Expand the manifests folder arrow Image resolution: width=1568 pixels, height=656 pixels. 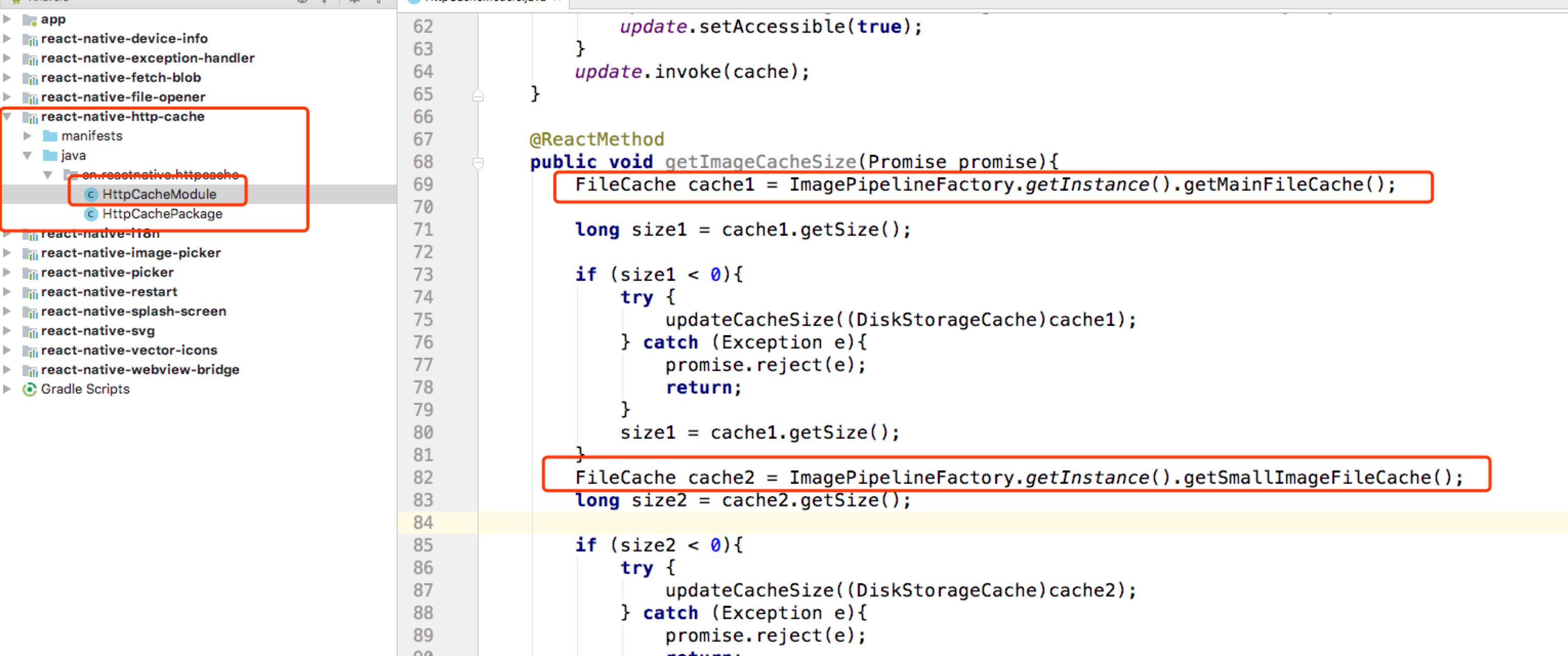(27, 136)
